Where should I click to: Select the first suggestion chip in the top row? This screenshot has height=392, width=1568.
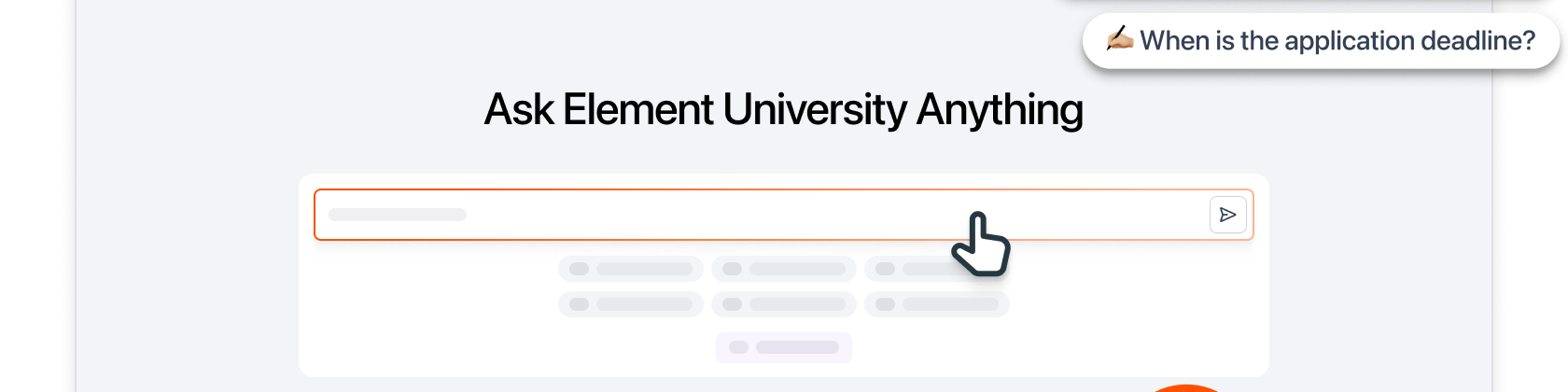[631, 269]
